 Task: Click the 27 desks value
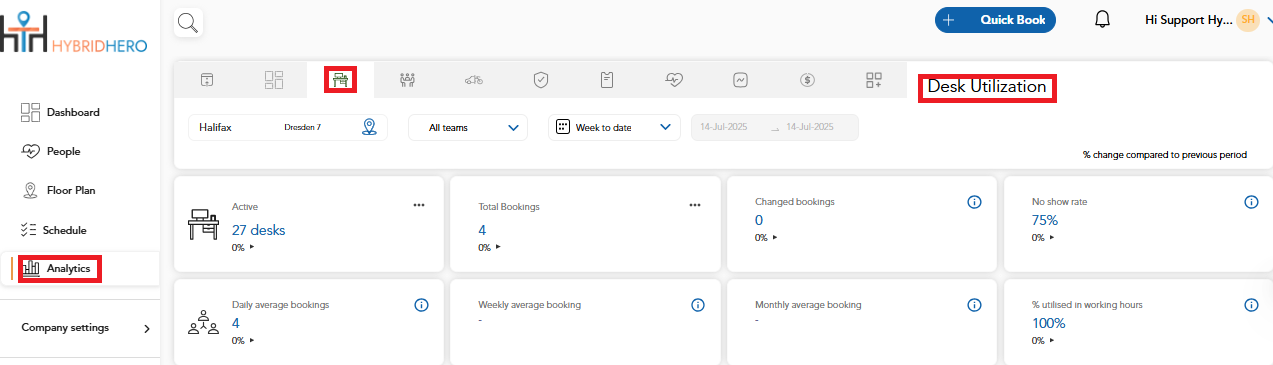pos(258,230)
